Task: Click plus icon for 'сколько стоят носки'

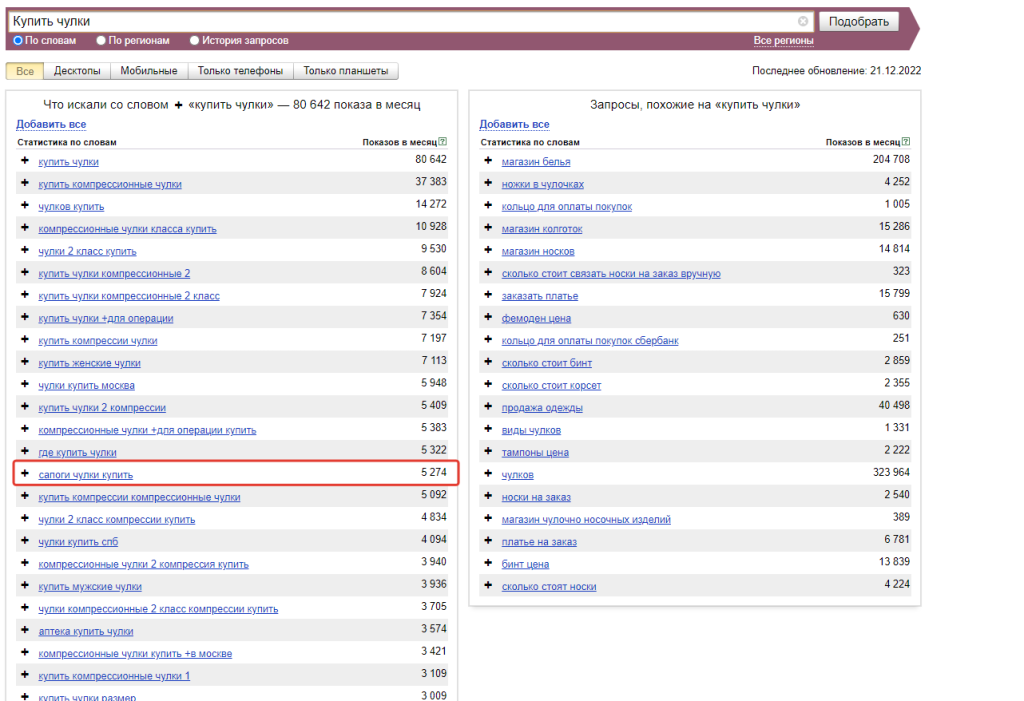Action: tap(488, 585)
